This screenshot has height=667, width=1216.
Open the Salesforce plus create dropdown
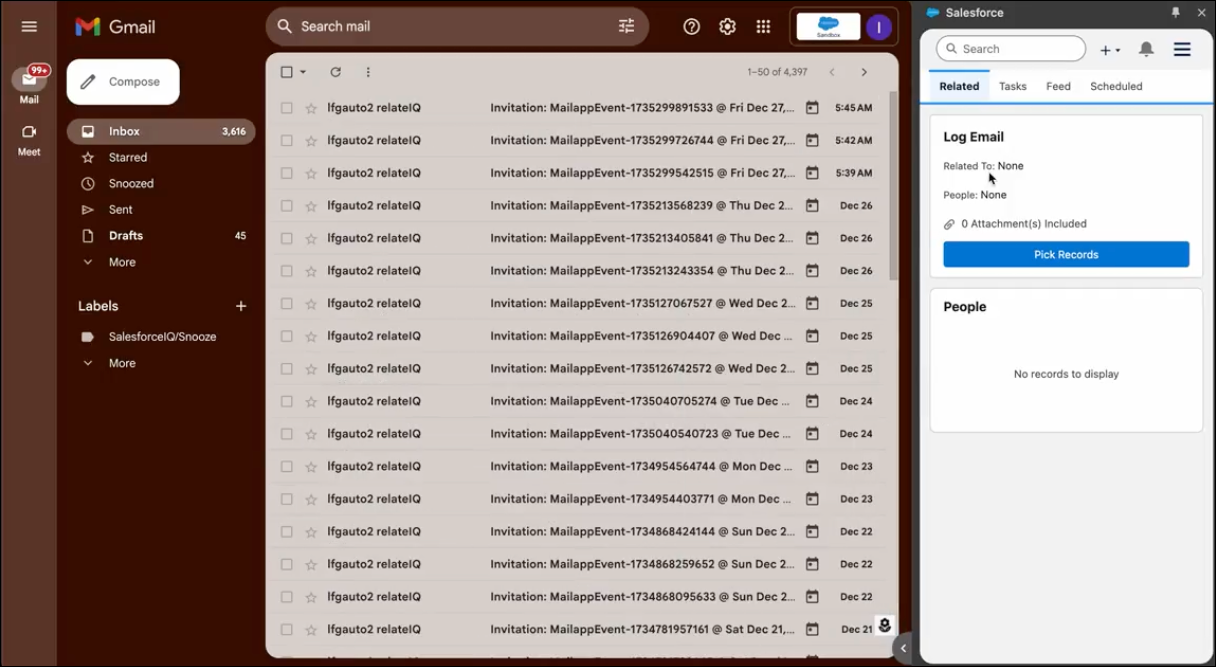1110,50
